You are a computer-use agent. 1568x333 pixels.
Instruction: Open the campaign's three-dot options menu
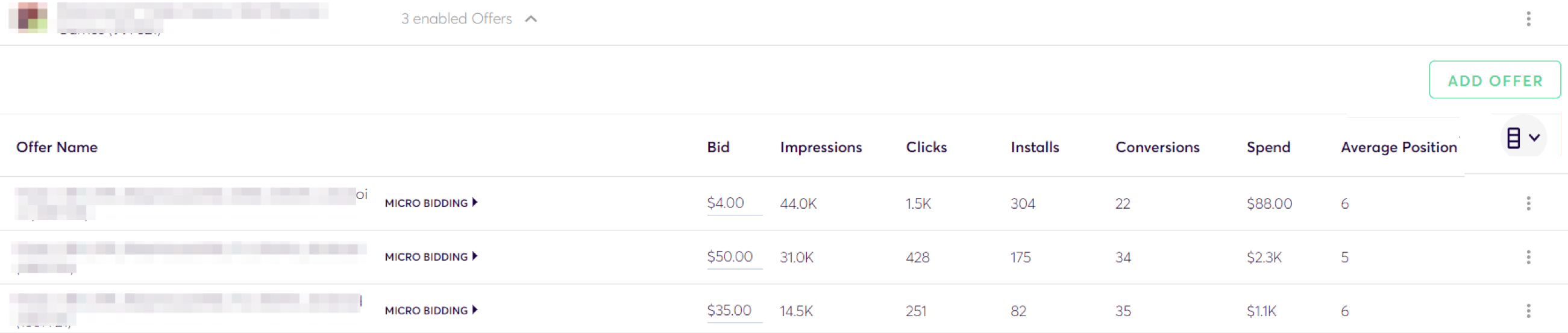point(1528,19)
